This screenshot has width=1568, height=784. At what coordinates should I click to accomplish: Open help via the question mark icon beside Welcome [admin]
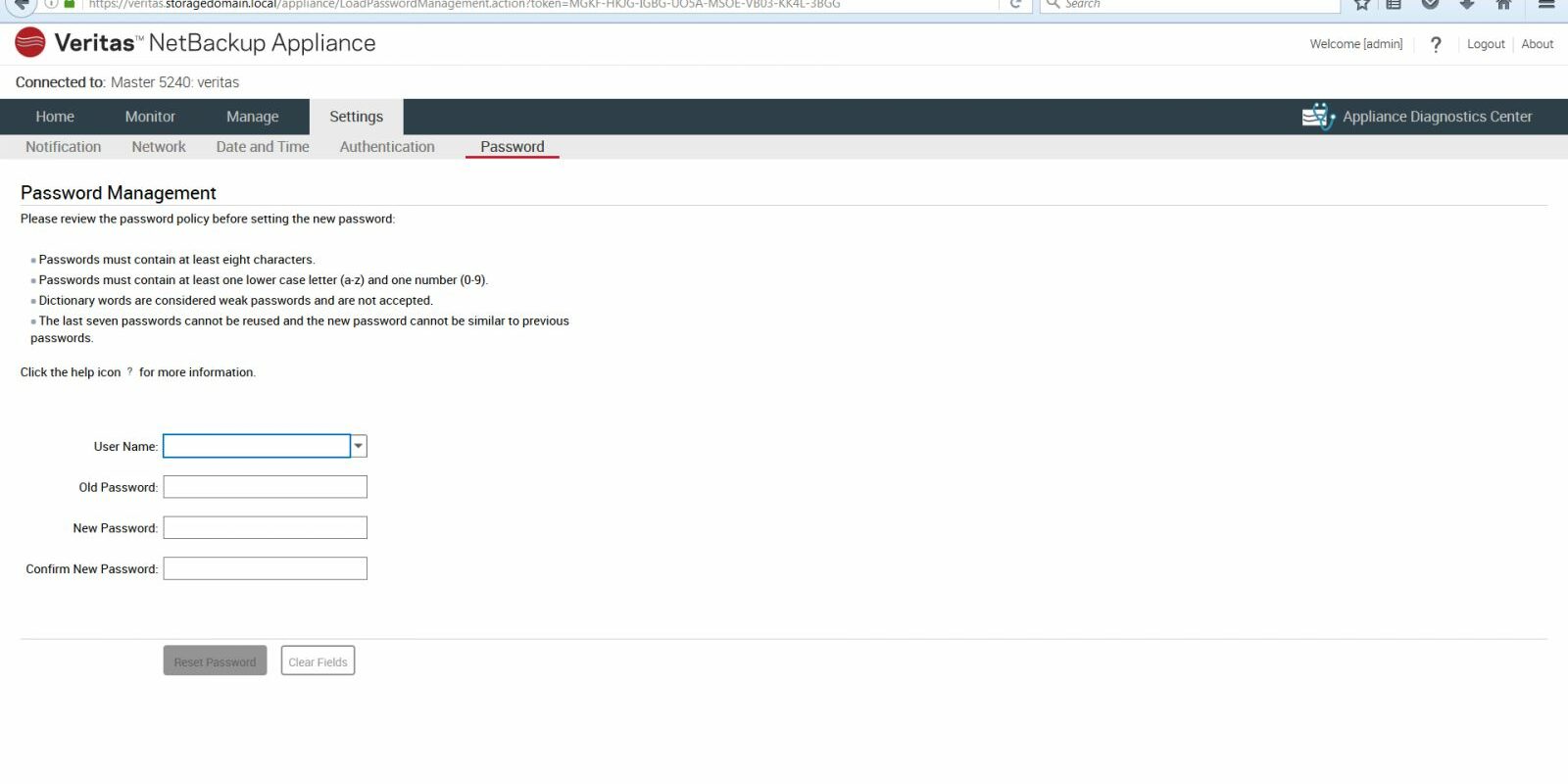pos(1436,45)
